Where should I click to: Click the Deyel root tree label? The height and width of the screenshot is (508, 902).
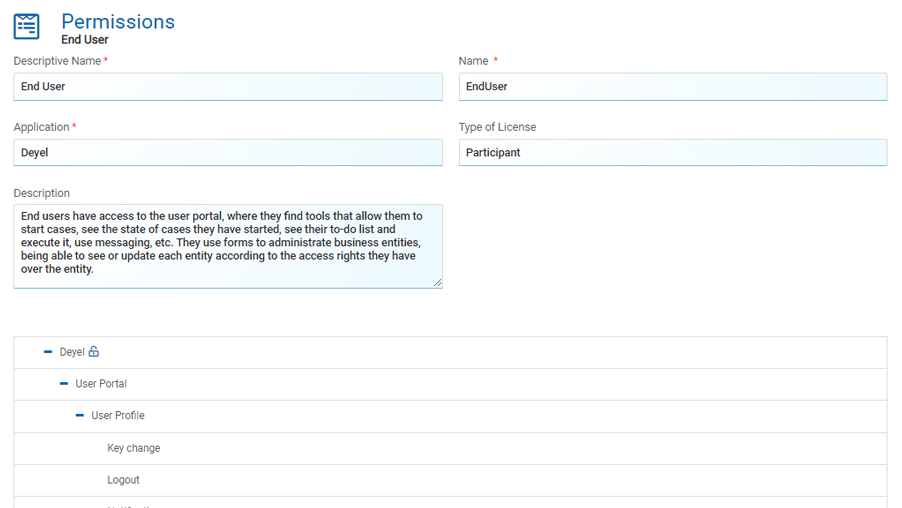pyautogui.click(x=72, y=352)
